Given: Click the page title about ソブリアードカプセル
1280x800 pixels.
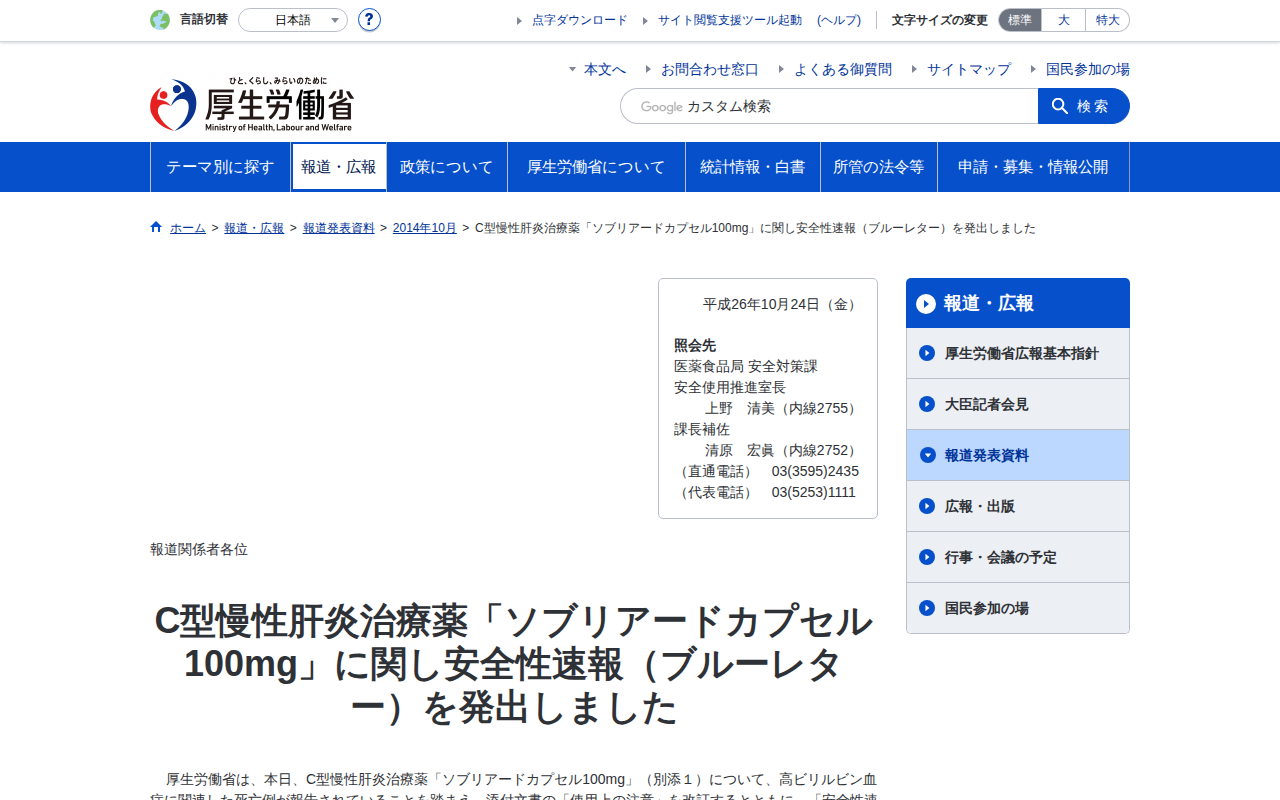Looking at the screenshot, I should click(x=514, y=665).
